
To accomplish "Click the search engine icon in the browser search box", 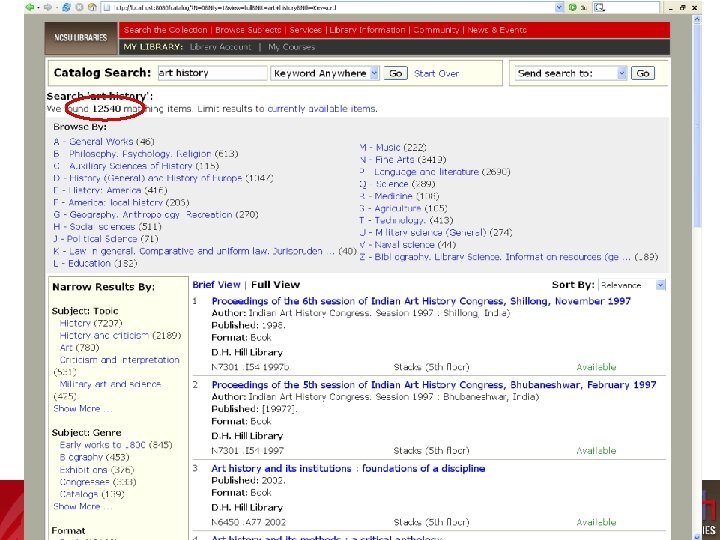I will click(x=599, y=7).
